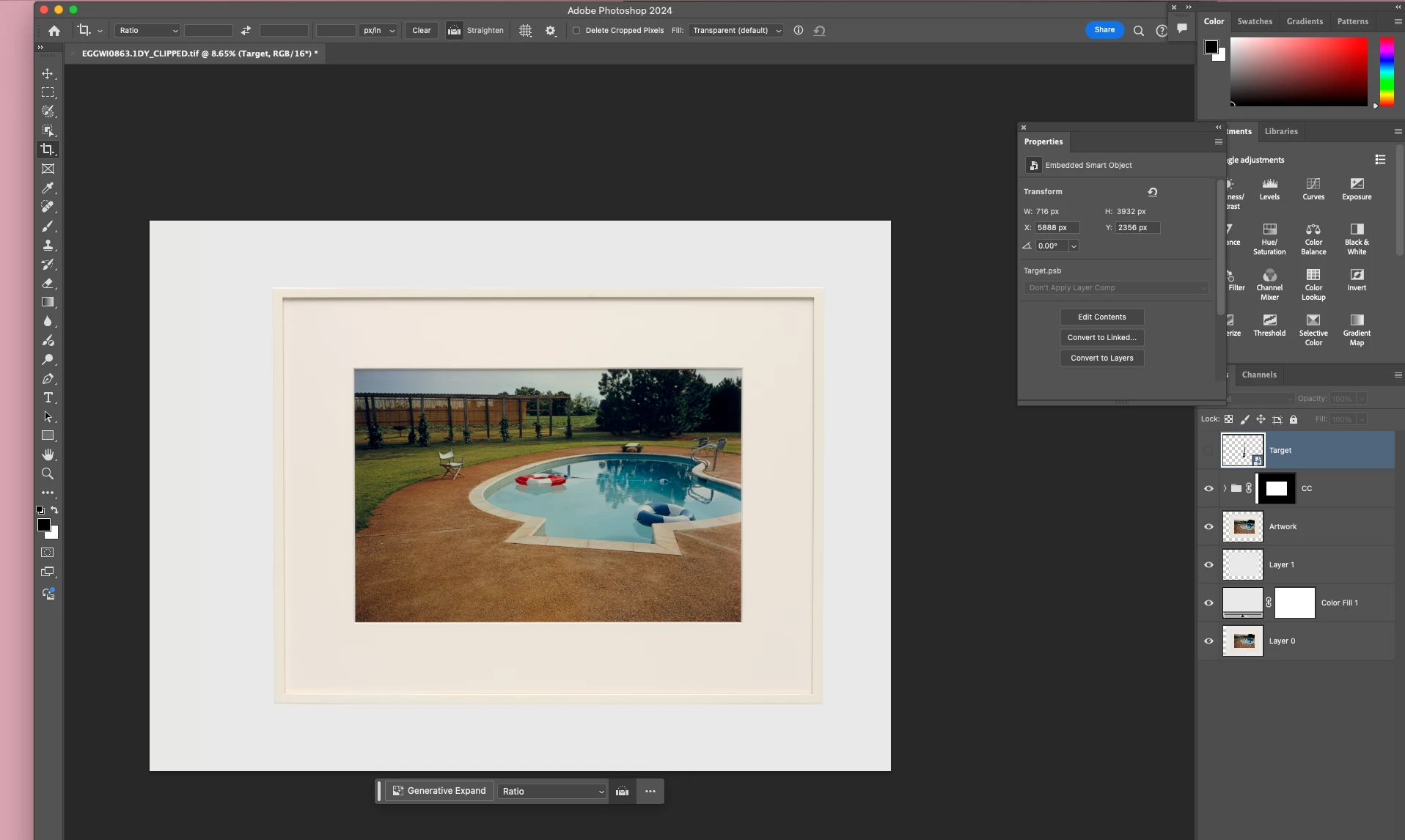1405x840 pixels.
Task: Enable Delete Cropped Pixels checkbox
Action: (x=576, y=31)
